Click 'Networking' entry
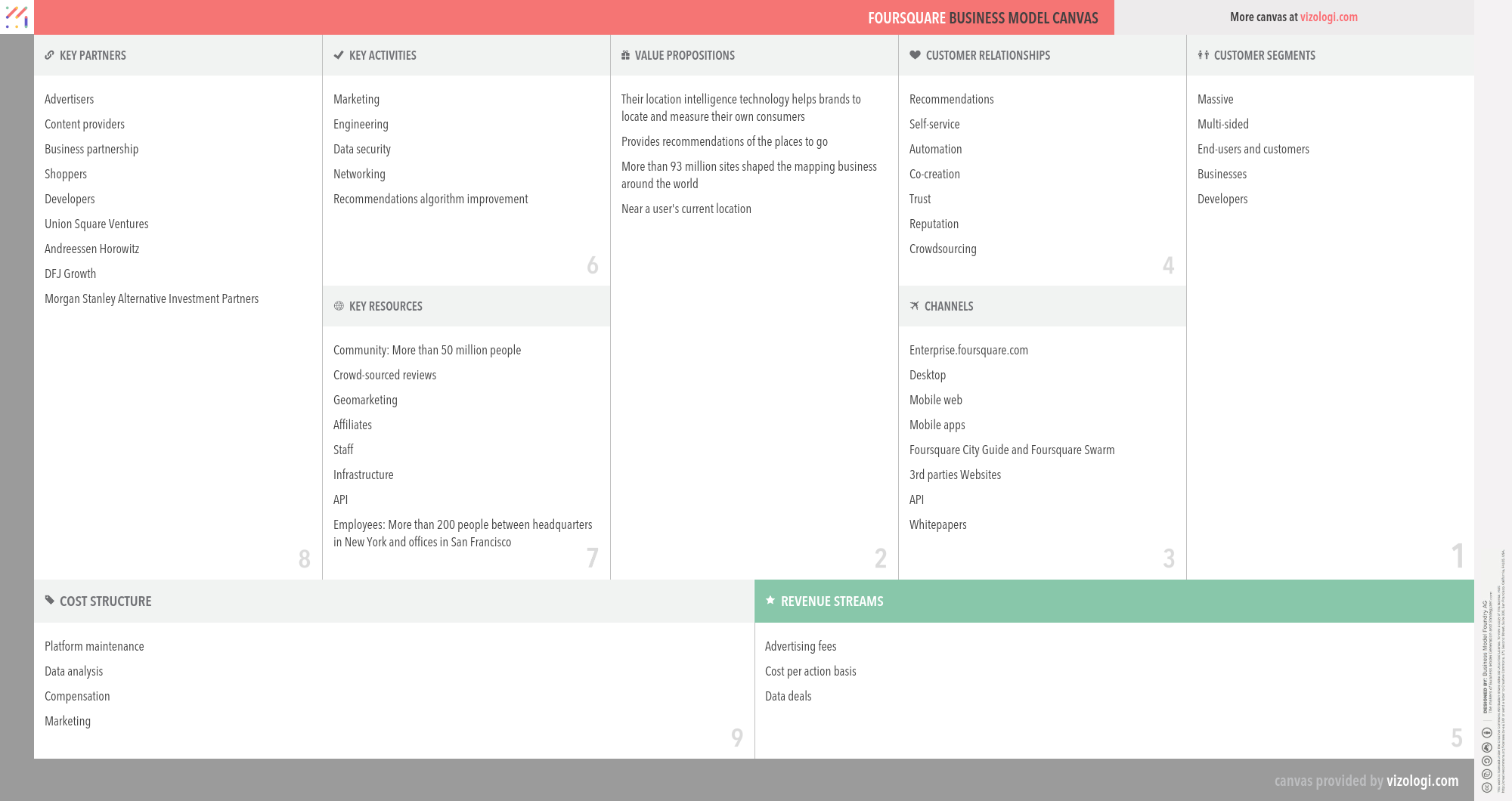The image size is (1512, 801). click(x=359, y=174)
